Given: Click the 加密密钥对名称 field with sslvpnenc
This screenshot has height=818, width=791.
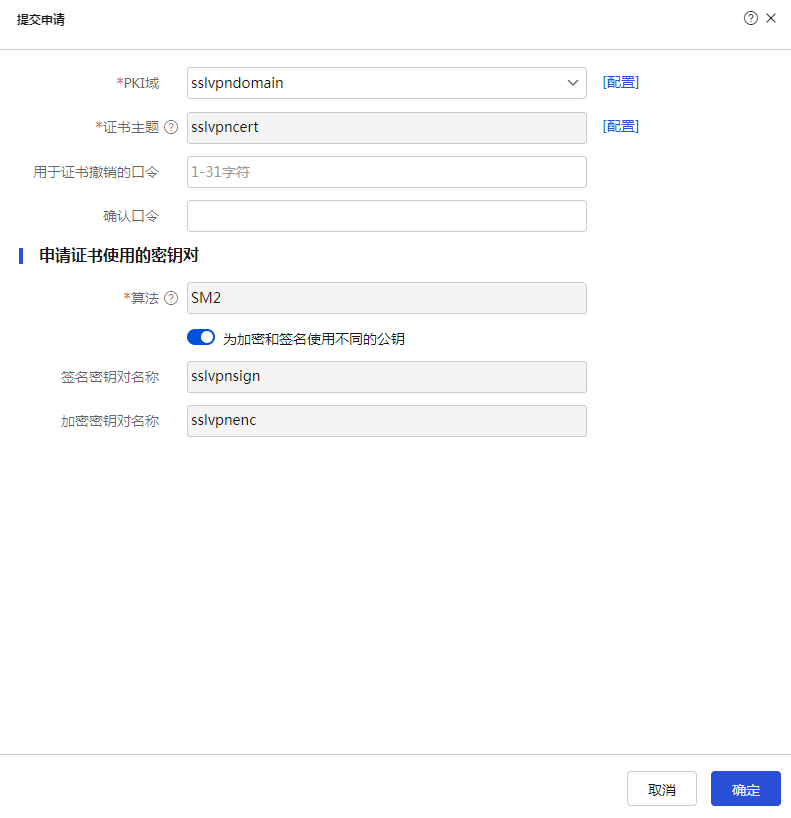Looking at the screenshot, I should point(386,421).
